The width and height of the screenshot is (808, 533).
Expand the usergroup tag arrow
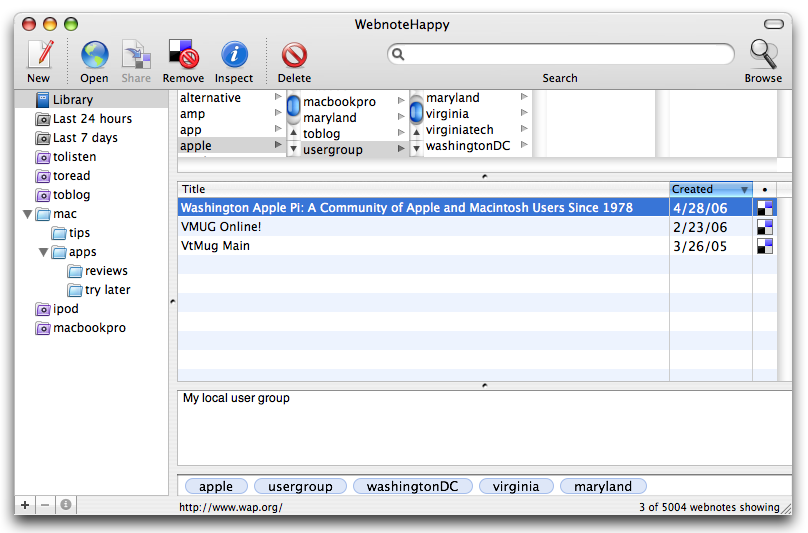coord(401,149)
